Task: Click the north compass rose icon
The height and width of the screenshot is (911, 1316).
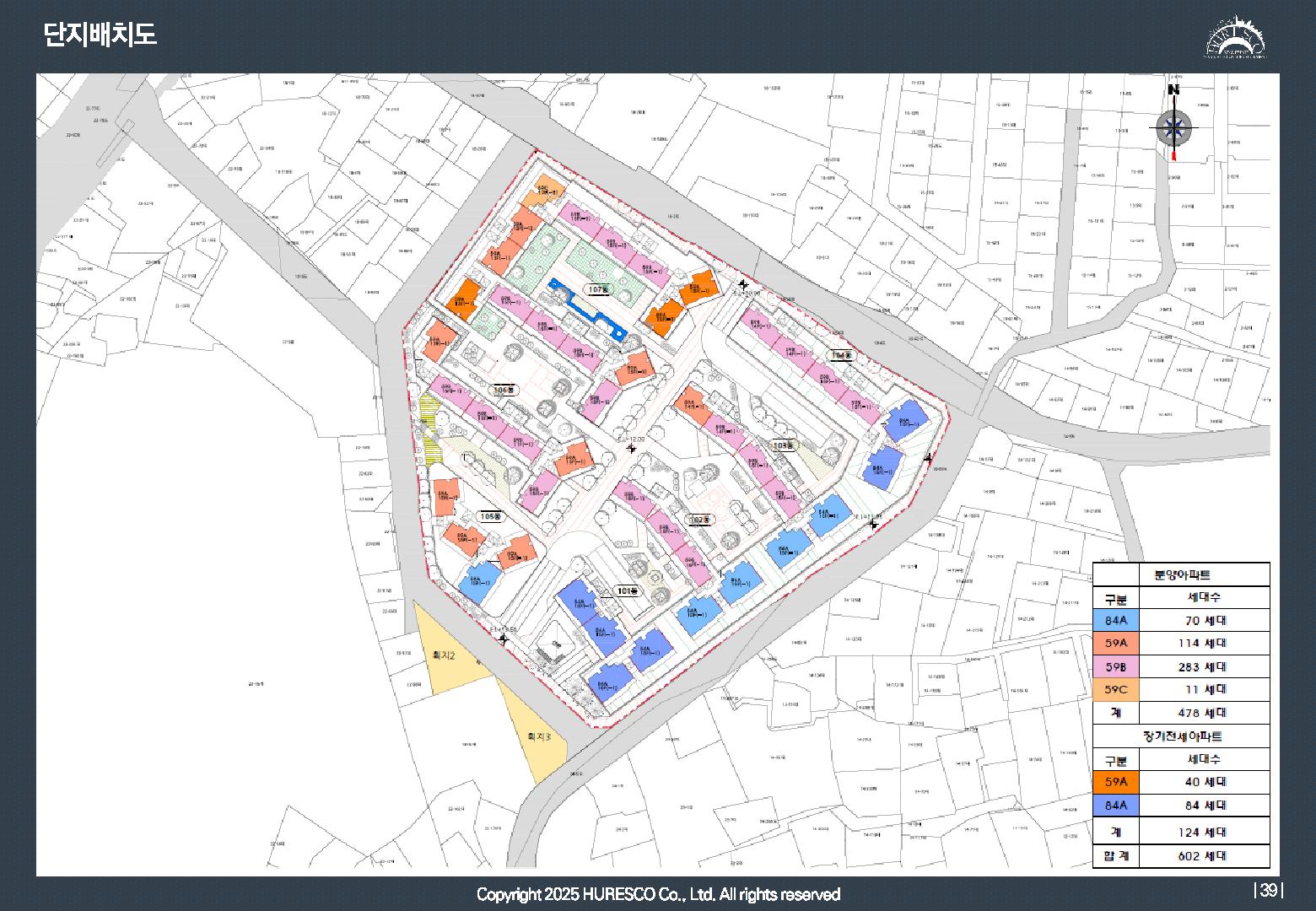Action: click(x=1173, y=127)
